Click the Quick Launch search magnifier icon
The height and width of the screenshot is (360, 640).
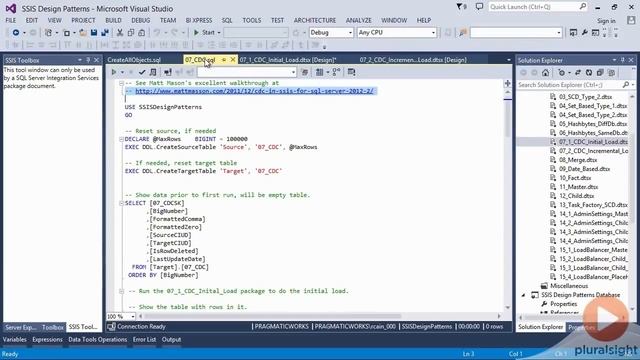tap(582, 7)
